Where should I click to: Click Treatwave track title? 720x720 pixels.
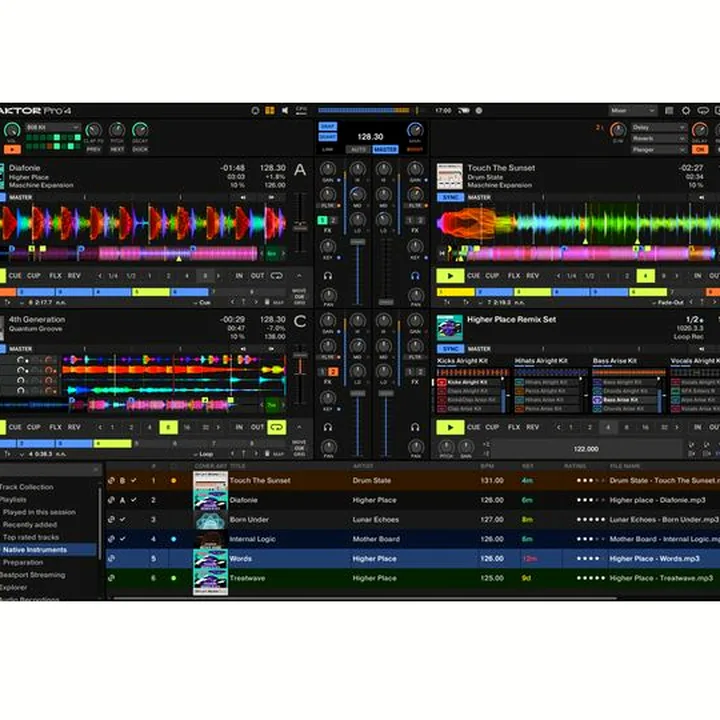click(x=247, y=578)
